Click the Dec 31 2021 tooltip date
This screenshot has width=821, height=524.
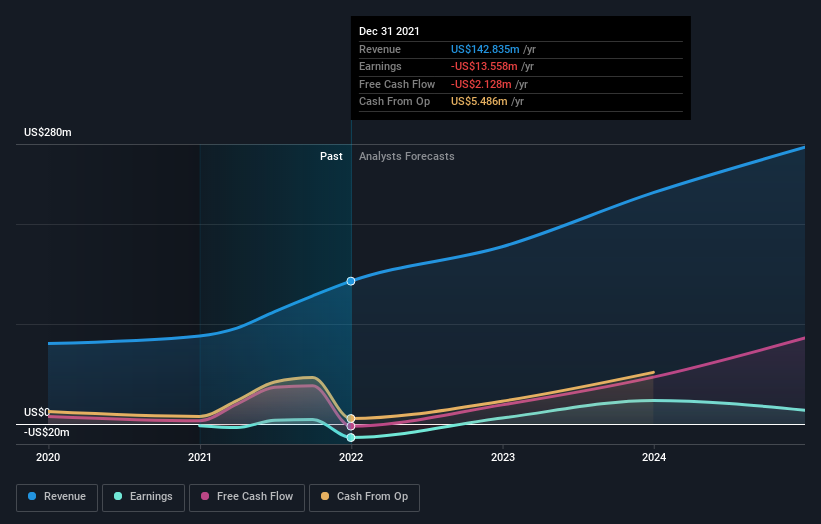point(389,31)
